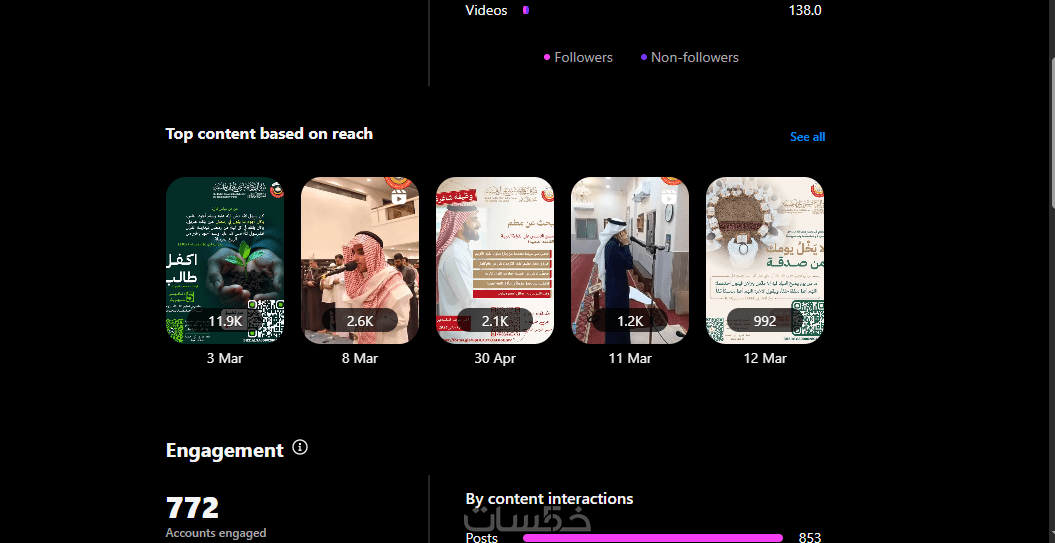Click the reel icon on 8 Mar thumbnail
Viewport: 1055px width, 543px height.
[399, 196]
